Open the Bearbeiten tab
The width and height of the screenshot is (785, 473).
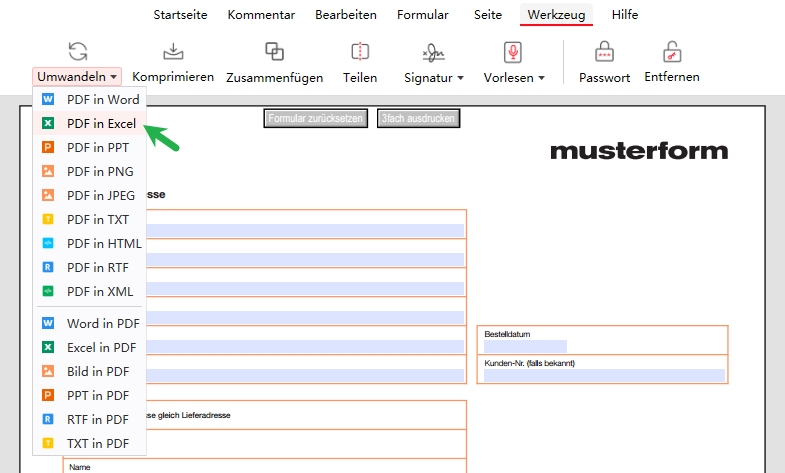346,15
